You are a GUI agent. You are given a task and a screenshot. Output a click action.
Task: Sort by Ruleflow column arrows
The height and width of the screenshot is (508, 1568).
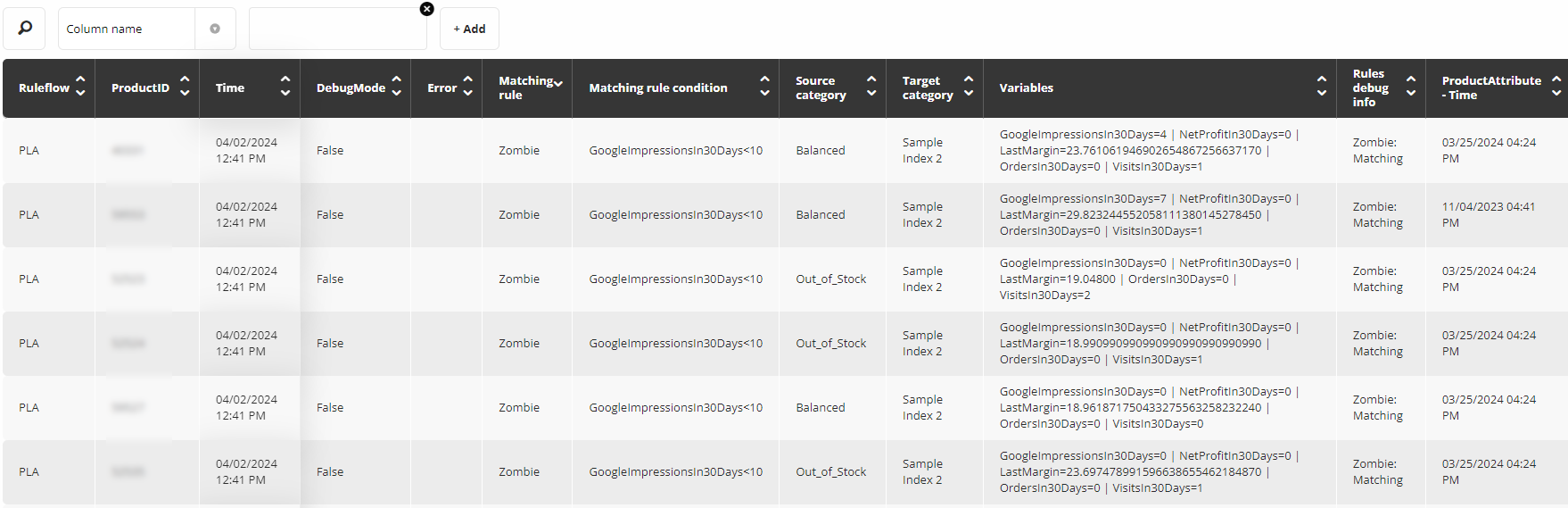(x=80, y=87)
